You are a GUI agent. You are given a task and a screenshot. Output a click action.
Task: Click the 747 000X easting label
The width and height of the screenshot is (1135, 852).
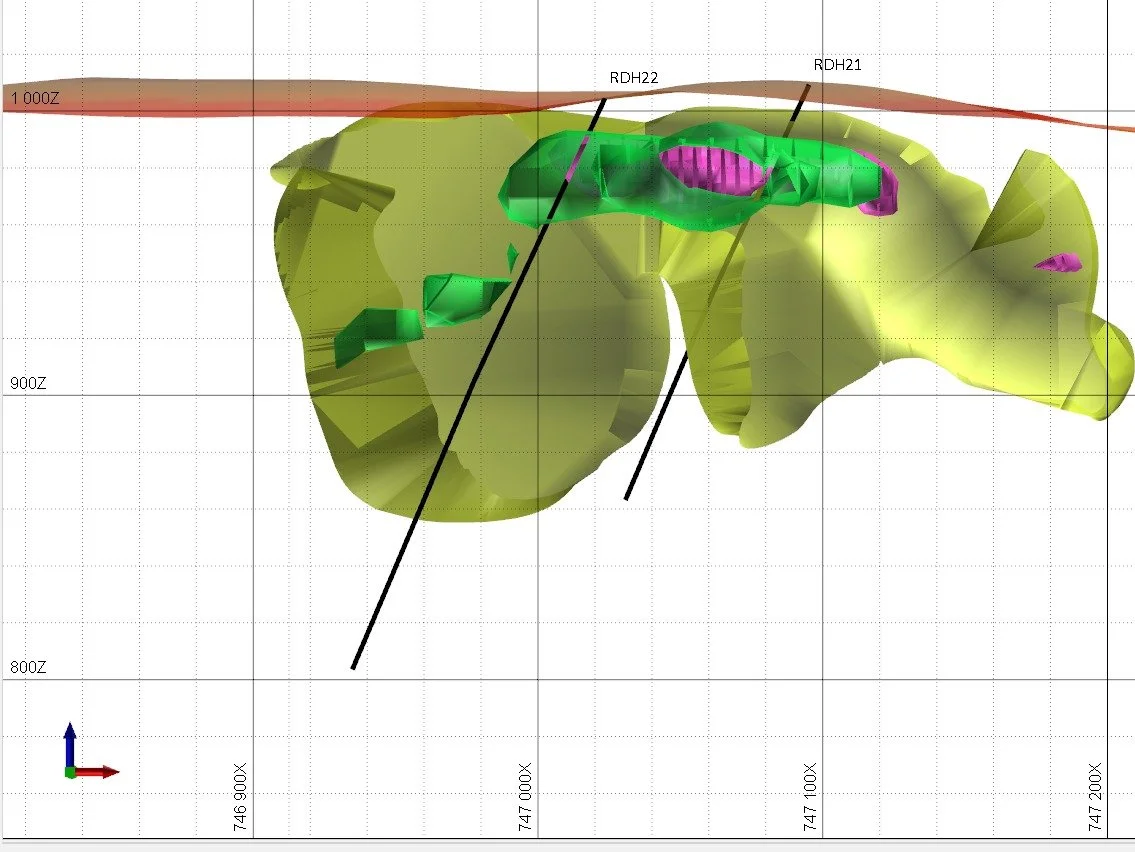pos(525,796)
